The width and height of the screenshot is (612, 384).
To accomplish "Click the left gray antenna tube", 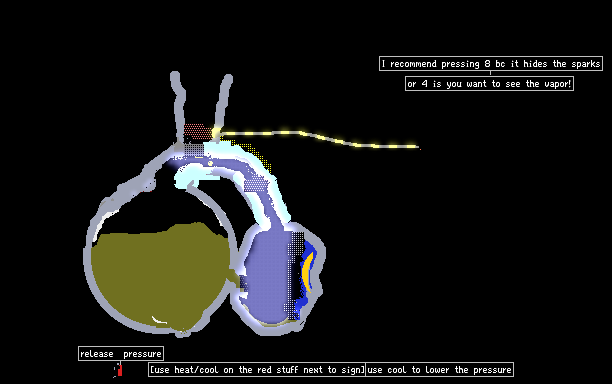I will [178, 107].
